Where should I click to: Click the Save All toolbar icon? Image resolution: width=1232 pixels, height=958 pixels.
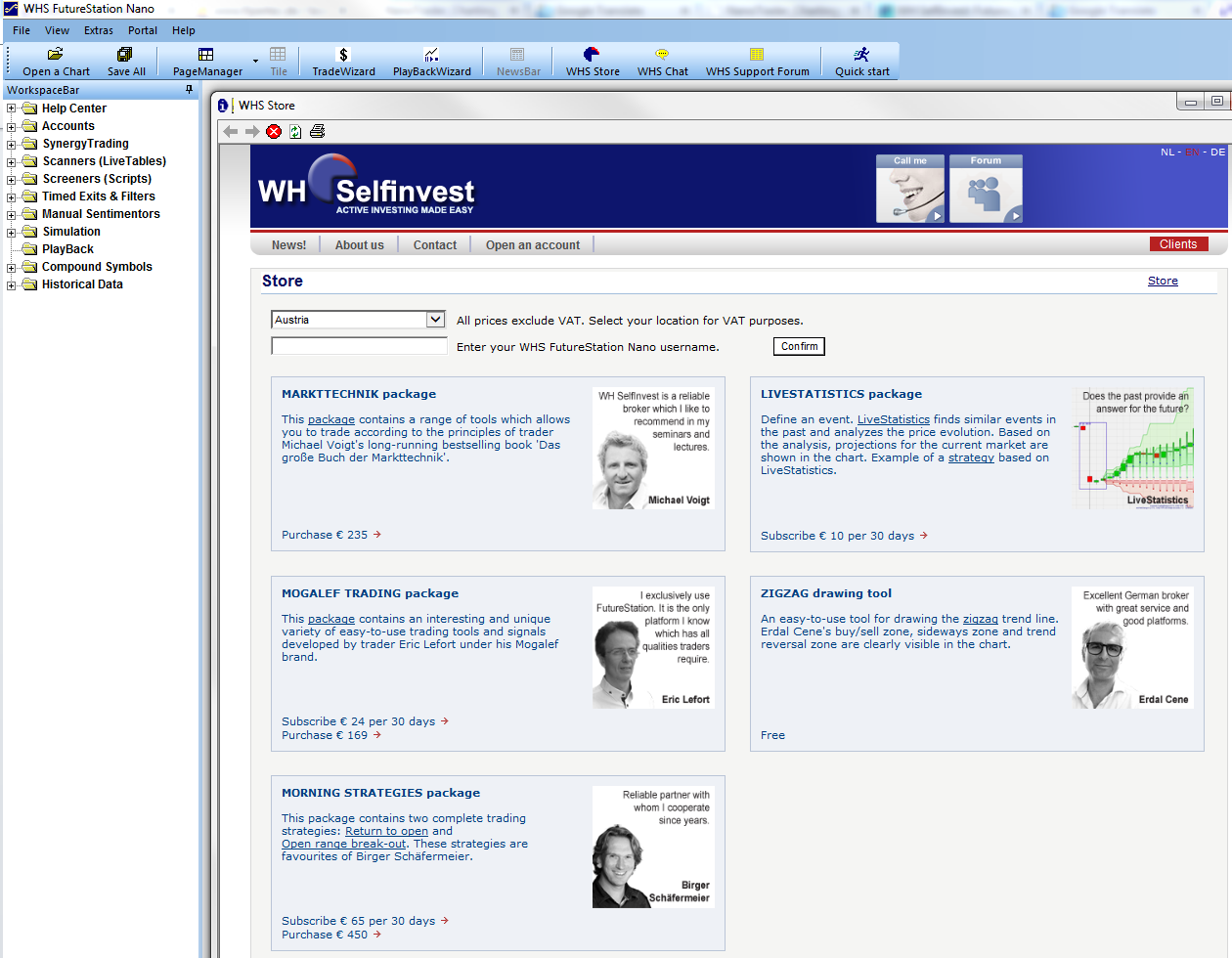point(125,55)
